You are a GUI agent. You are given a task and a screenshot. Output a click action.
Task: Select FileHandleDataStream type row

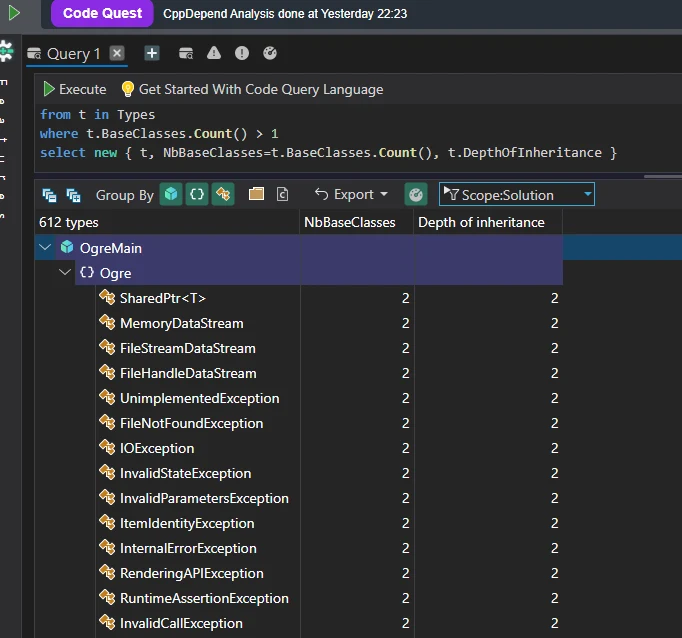pos(329,373)
